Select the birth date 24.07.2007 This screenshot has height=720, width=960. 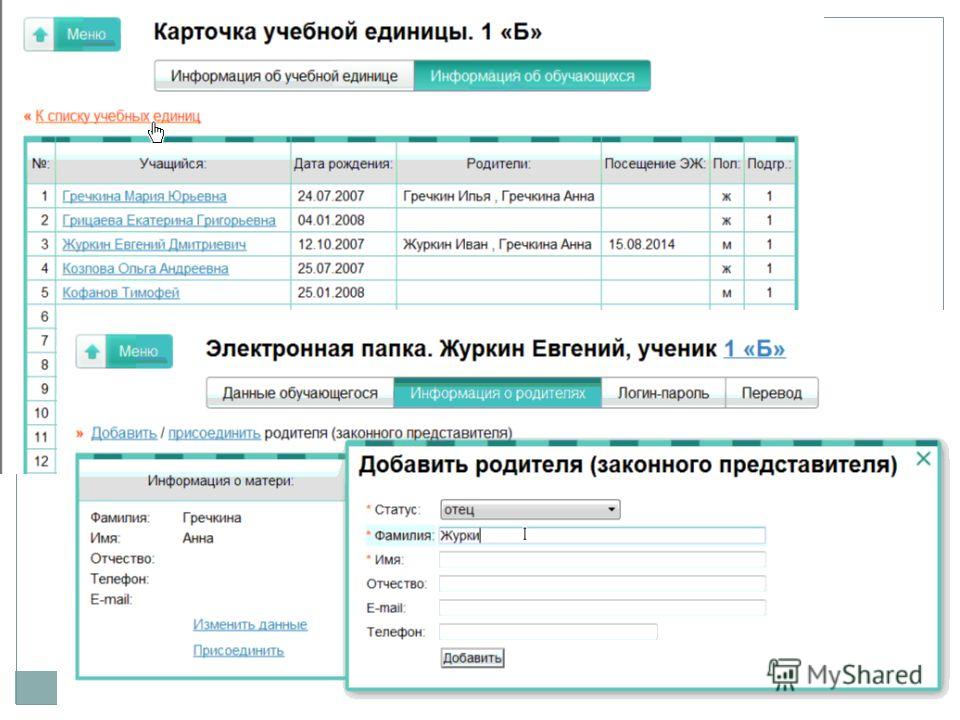point(331,196)
